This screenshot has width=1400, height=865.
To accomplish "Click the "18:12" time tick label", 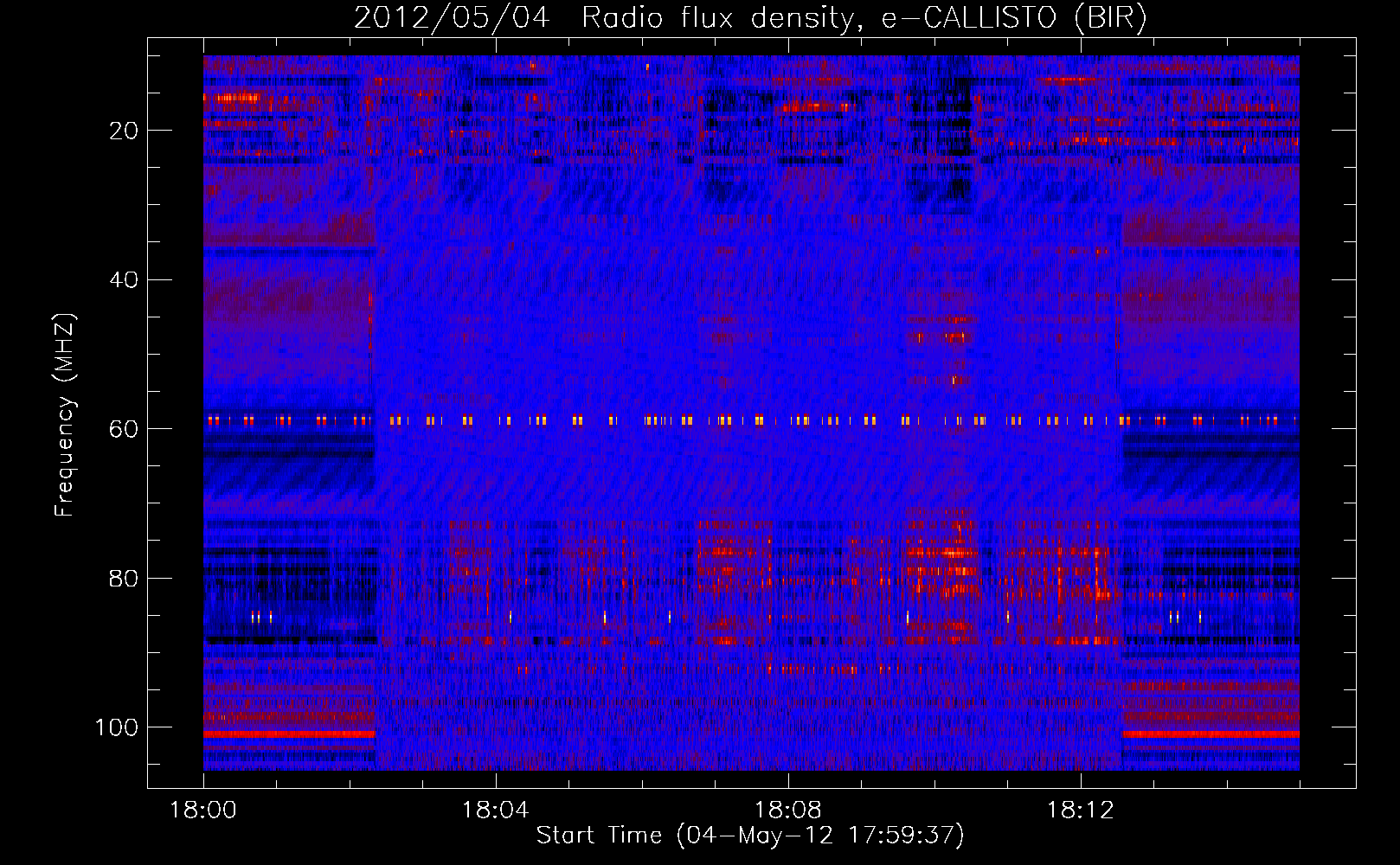I will [x=1080, y=811].
